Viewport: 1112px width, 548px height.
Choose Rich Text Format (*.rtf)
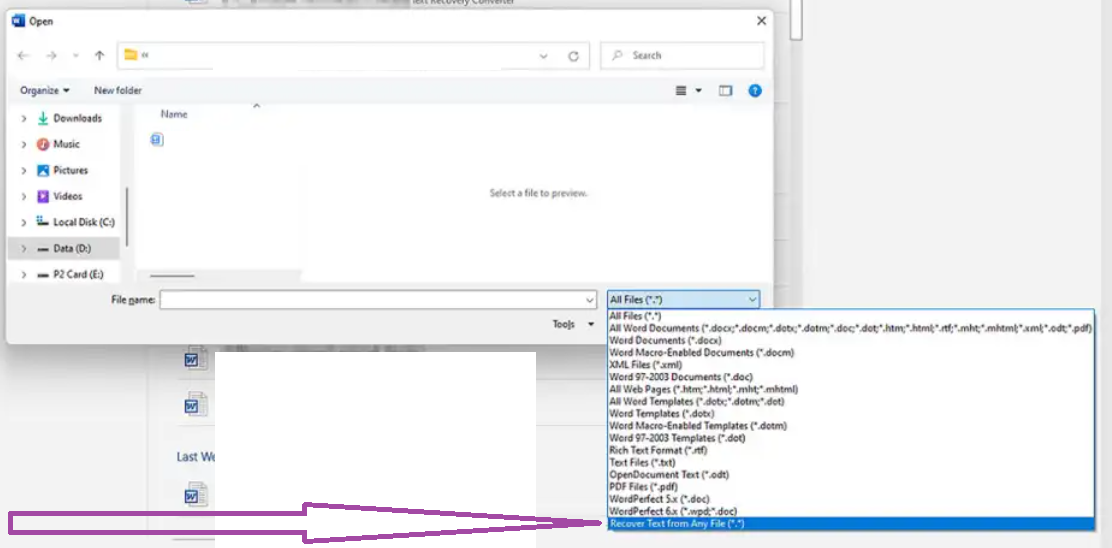point(850,450)
